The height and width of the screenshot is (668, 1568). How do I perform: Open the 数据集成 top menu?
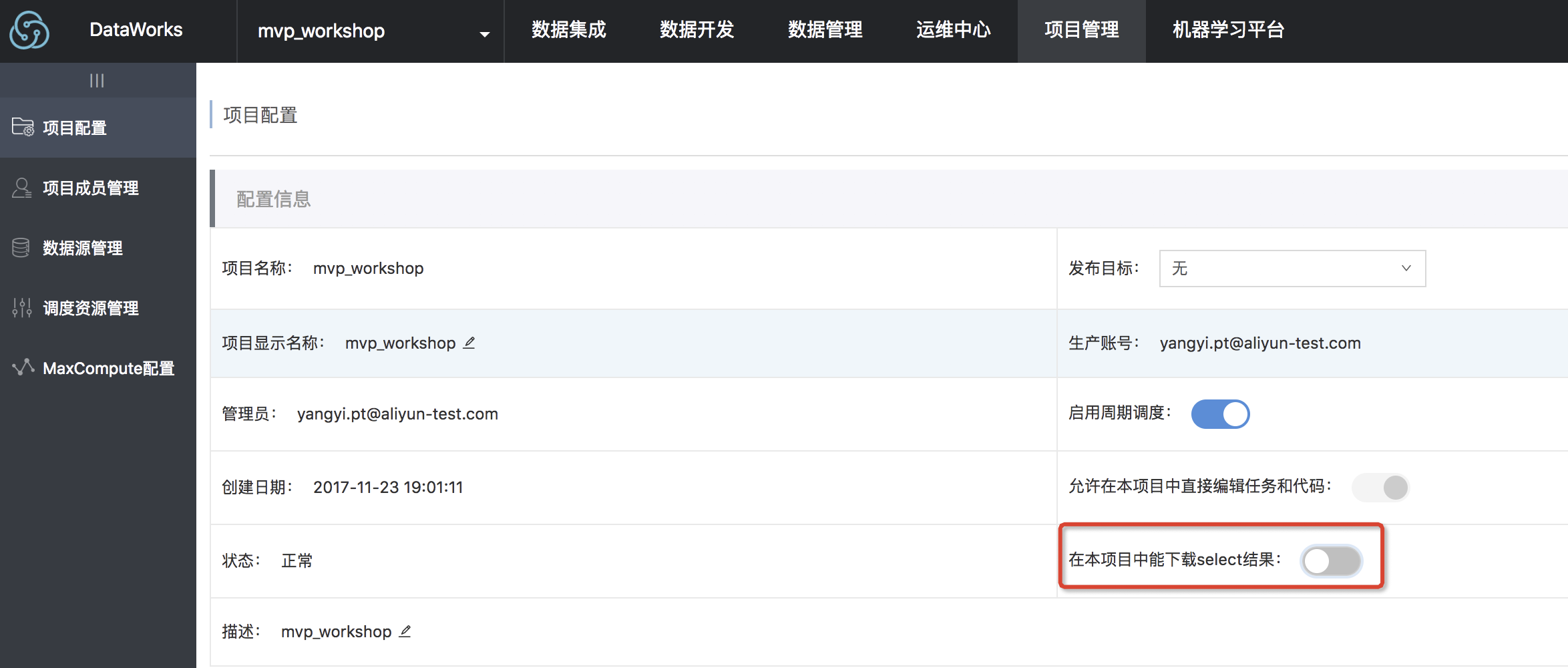click(x=568, y=30)
